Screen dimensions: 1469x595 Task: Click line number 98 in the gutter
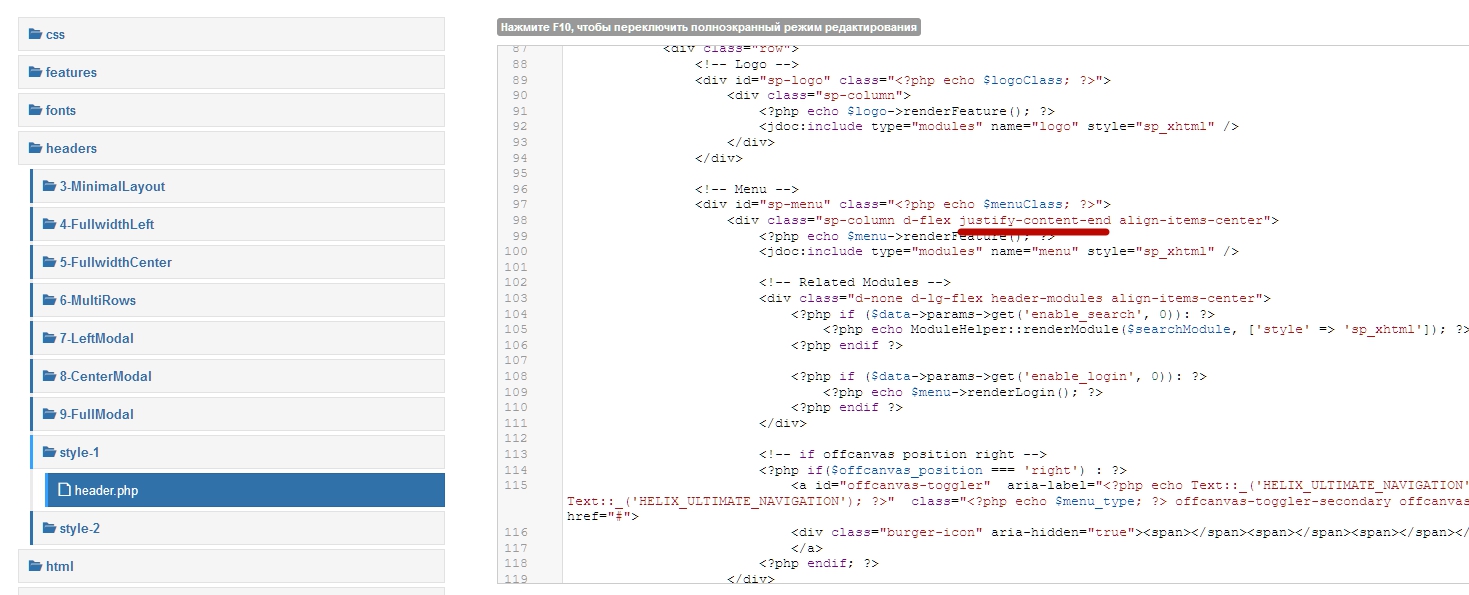coord(518,220)
